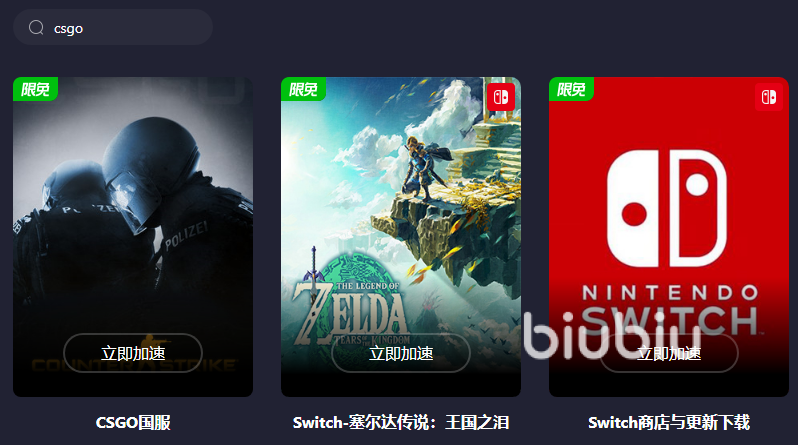Click the POLIZEI text on officer's arm
This screenshot has width=798, height=445.
click(186, 235)
